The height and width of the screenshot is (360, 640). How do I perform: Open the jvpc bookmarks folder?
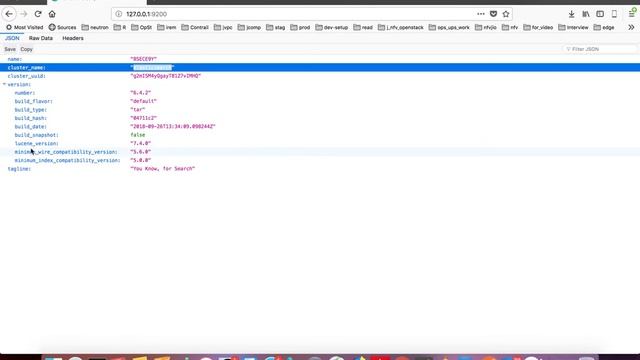click(x=223, y=27)
